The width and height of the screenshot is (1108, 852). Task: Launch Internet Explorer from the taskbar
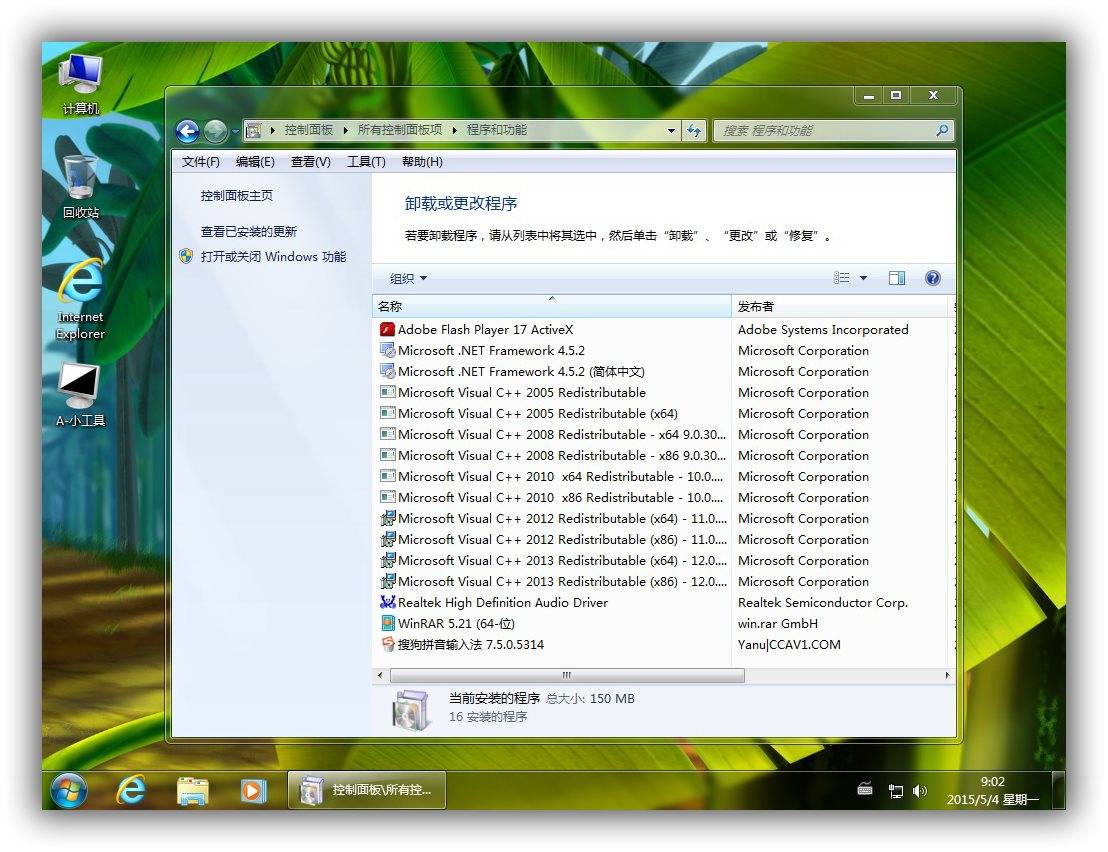(x=131, y=790)
